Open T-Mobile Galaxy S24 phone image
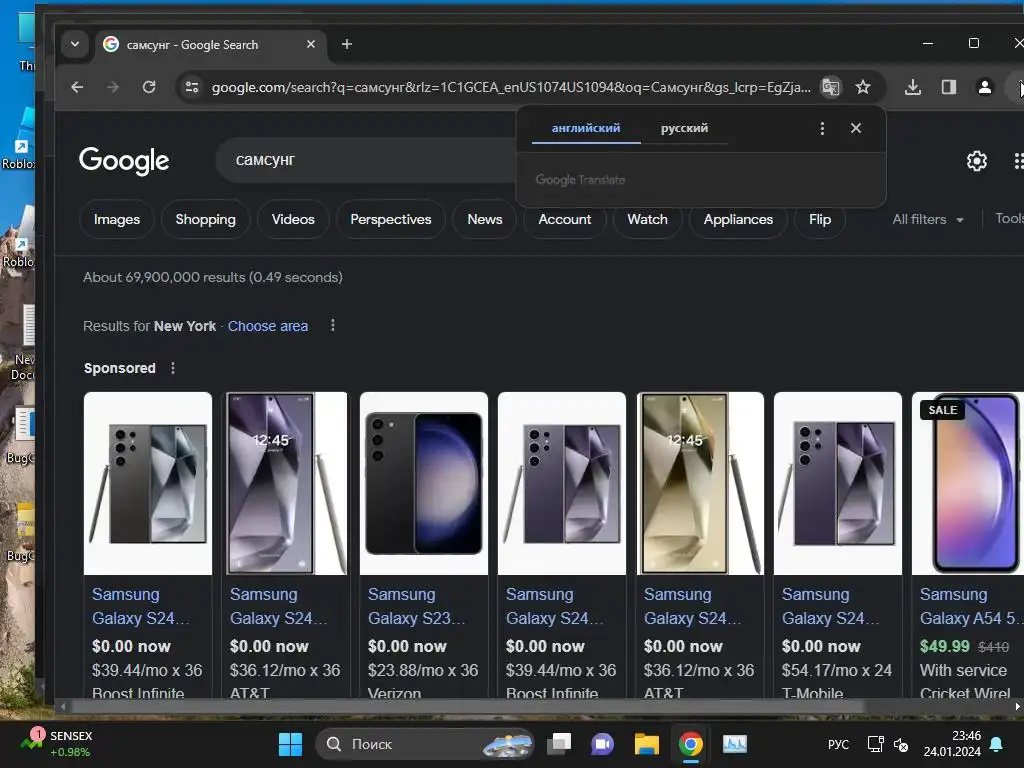Screen dimensions: 1024x768 tap(838, 483)
